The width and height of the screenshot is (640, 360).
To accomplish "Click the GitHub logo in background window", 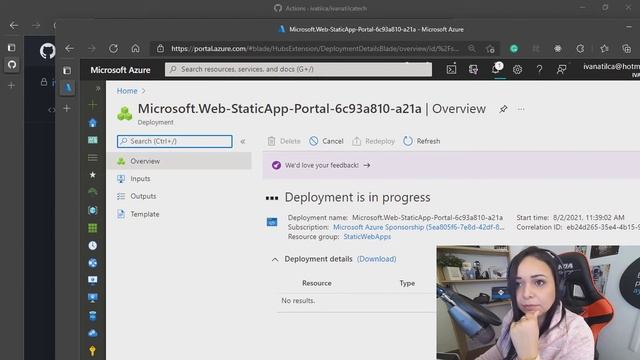I will (47, 51).
